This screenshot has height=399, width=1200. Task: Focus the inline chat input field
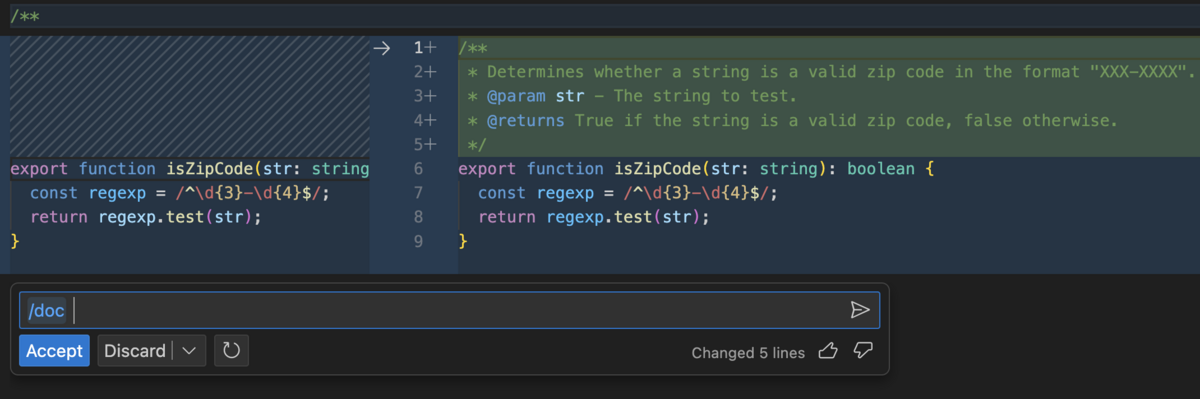click(449, 310)
